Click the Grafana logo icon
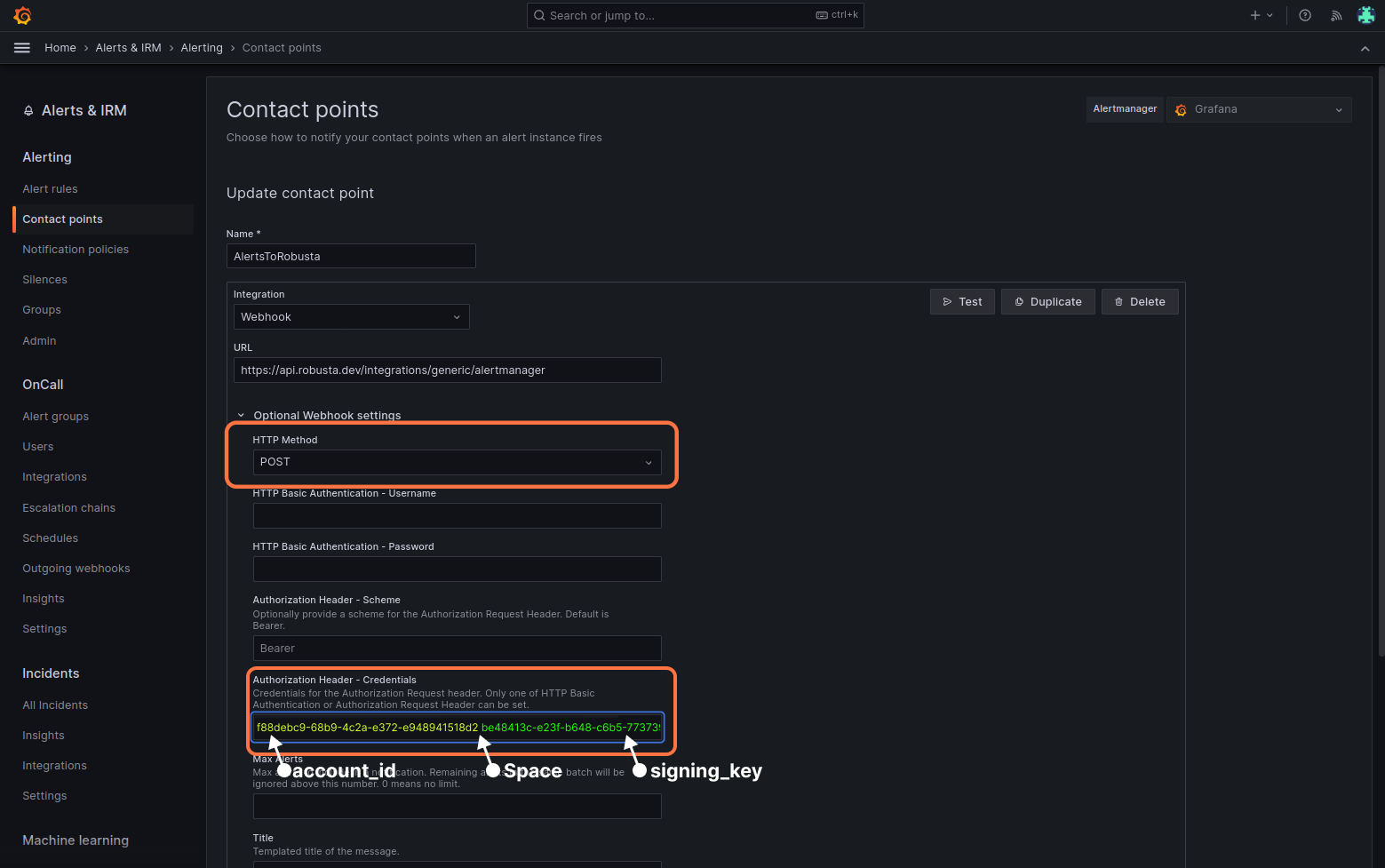The height and width of the screenshot is (868, 1385). click(x=22, y=15)
